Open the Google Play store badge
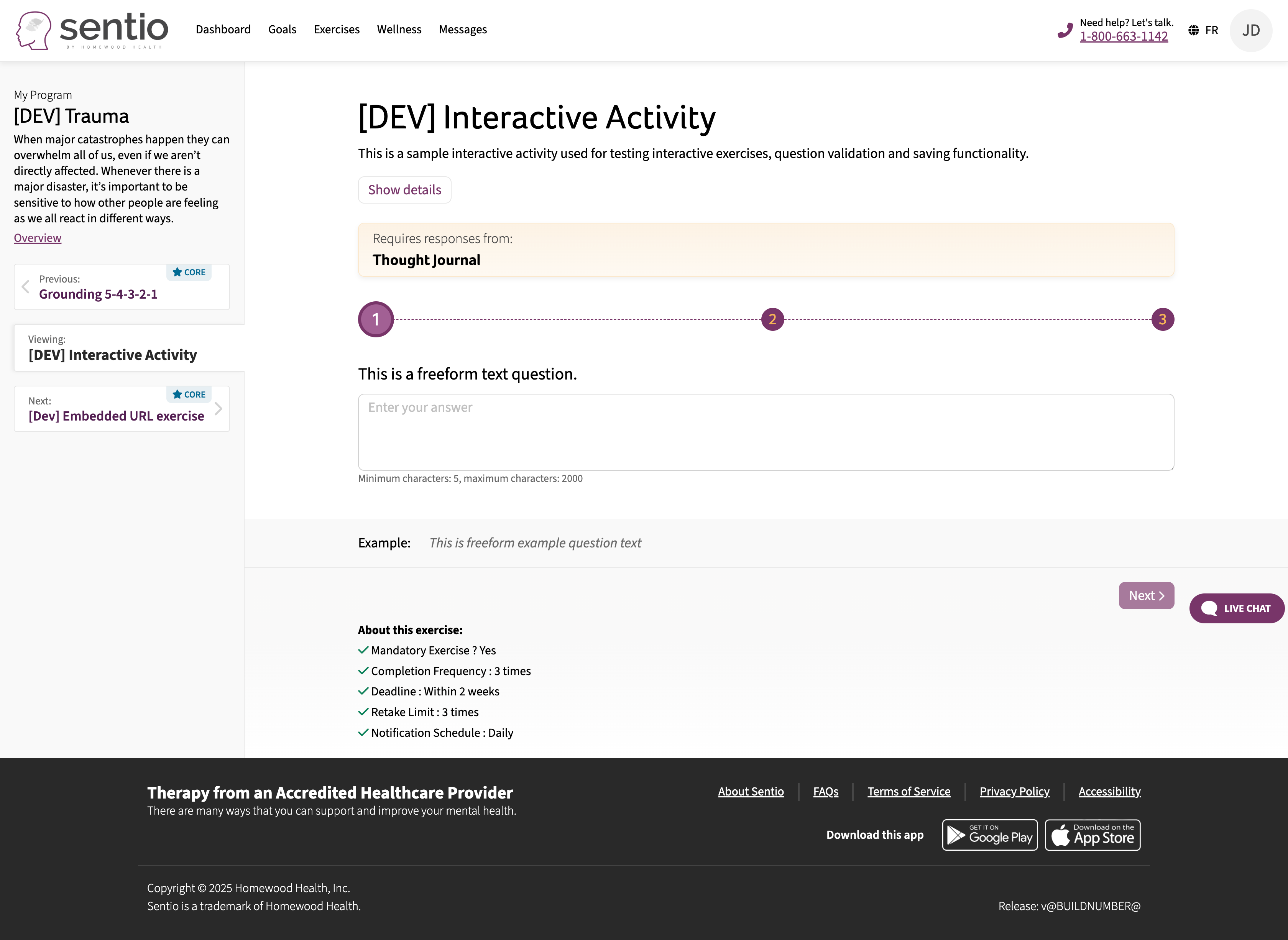The height and width of the screenshot is (940, 1288). (989, 835)
